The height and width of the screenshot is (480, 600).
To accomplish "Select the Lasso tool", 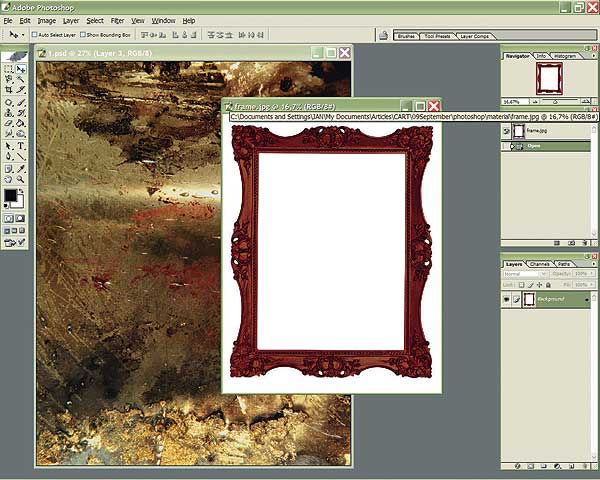I will click(9, 80).
